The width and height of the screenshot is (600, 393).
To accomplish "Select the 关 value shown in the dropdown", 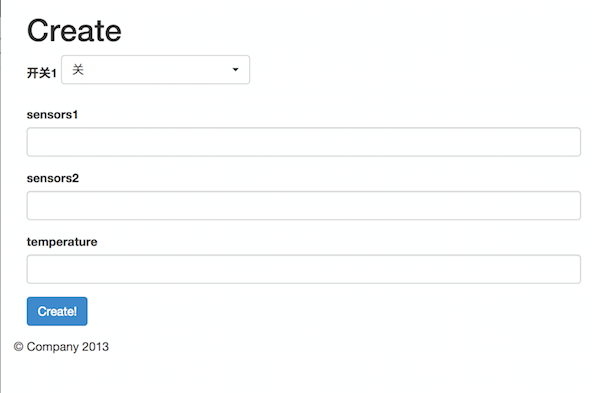I will (78, 69).
